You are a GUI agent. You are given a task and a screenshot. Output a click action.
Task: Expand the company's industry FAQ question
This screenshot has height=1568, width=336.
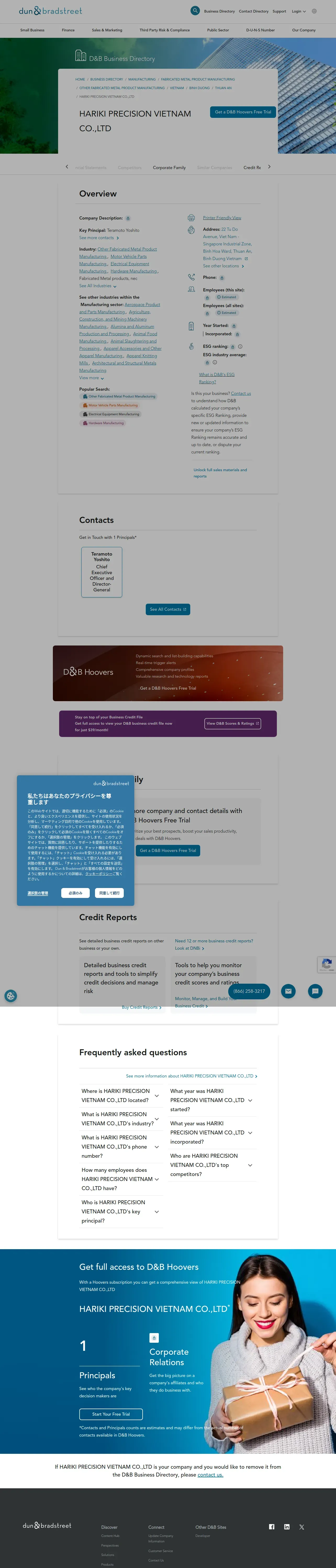(121, 1118)
